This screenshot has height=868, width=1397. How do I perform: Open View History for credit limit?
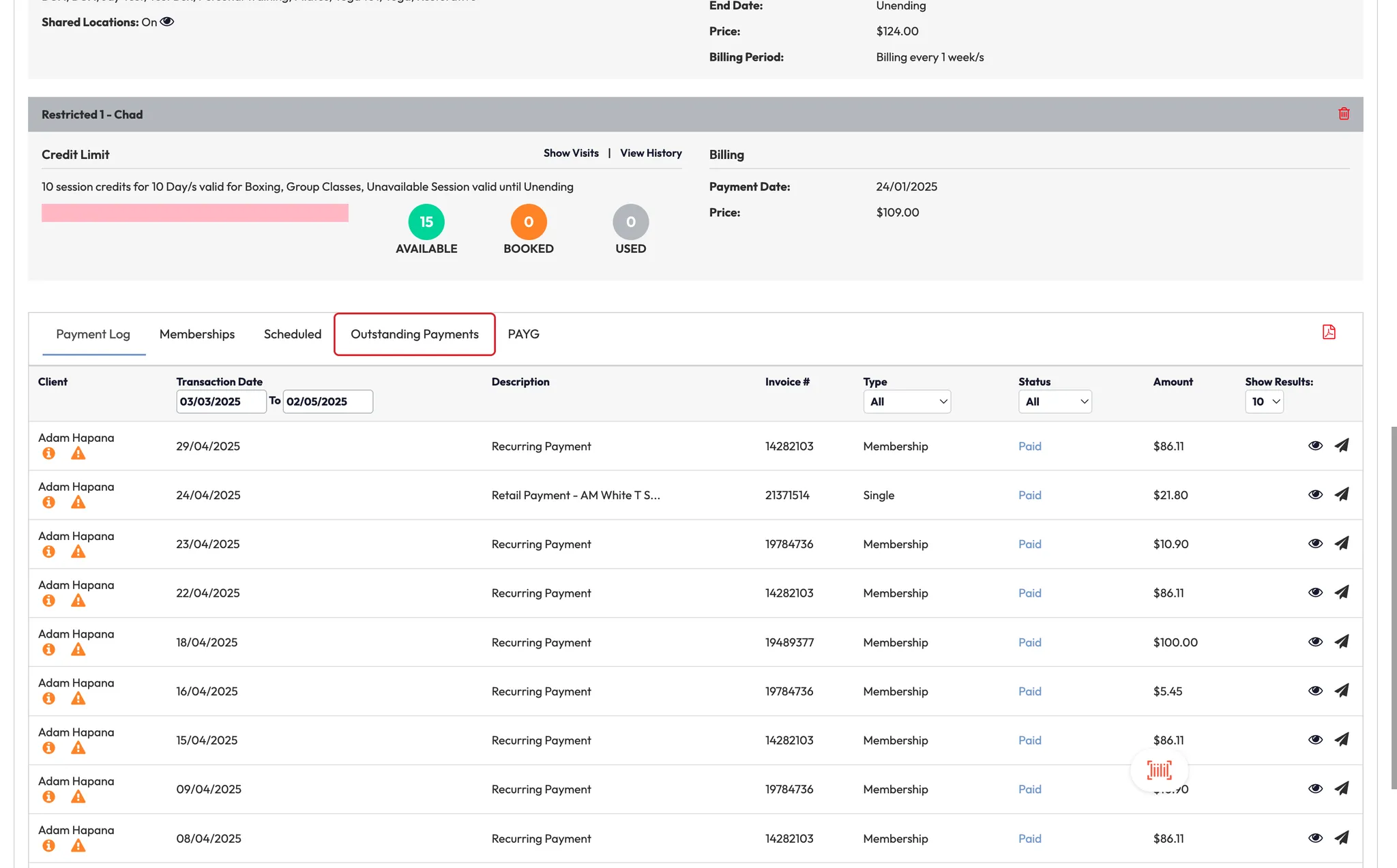tap(650, 153)
